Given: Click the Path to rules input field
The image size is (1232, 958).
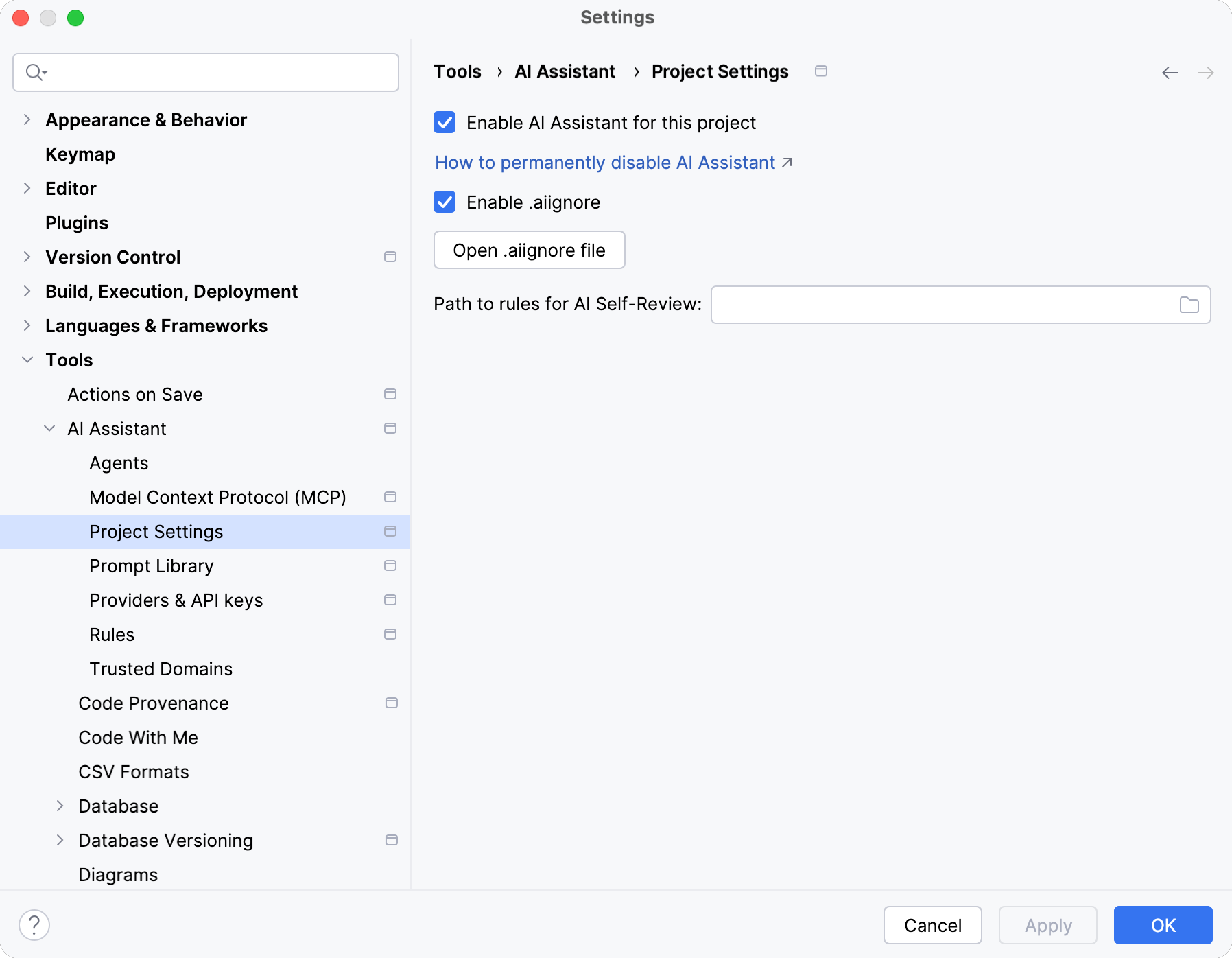Looking at the screenshot, I should pyautogui.click(x=943, y=305).
